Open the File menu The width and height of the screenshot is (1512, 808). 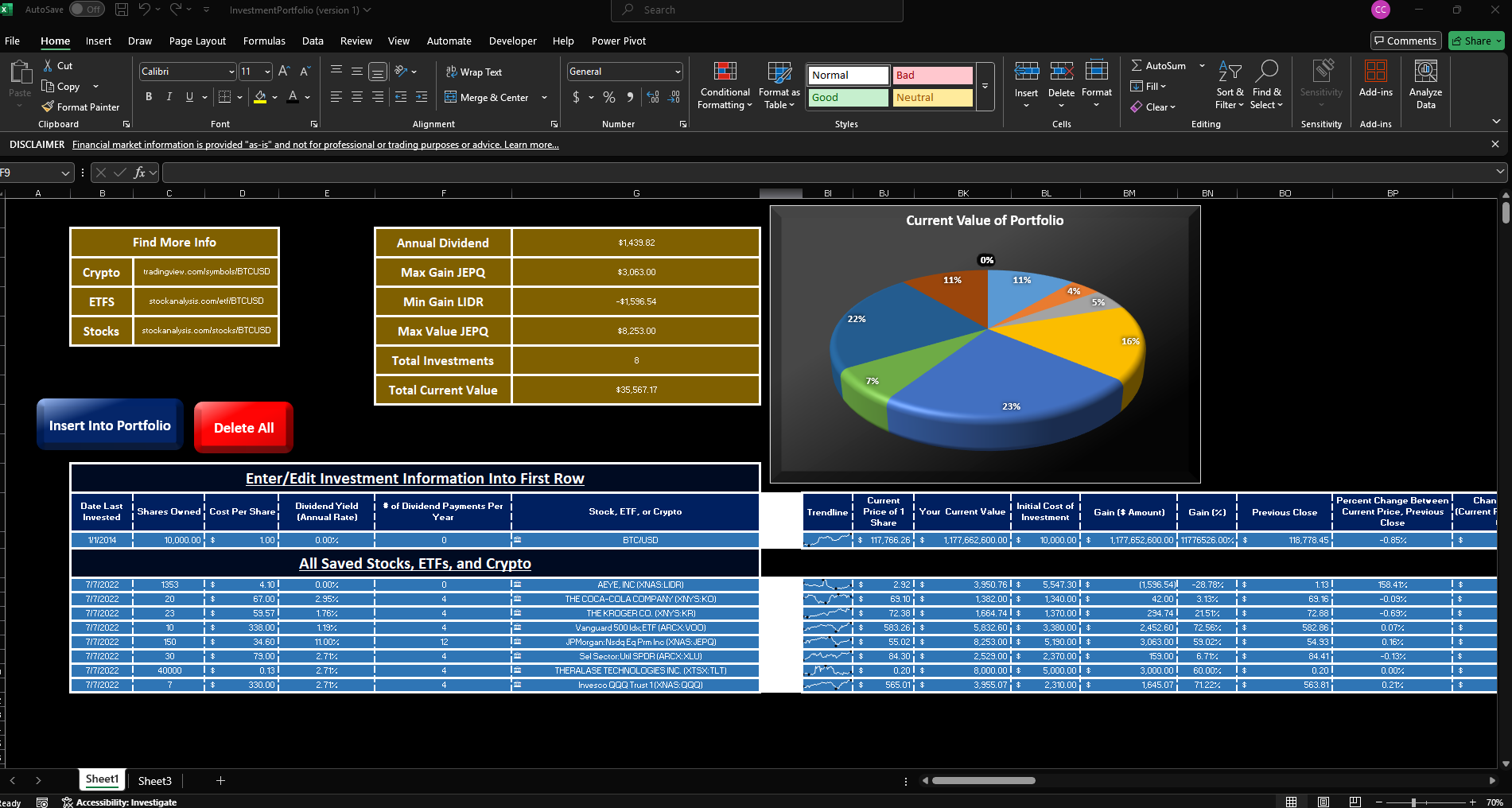click(13, 41)
